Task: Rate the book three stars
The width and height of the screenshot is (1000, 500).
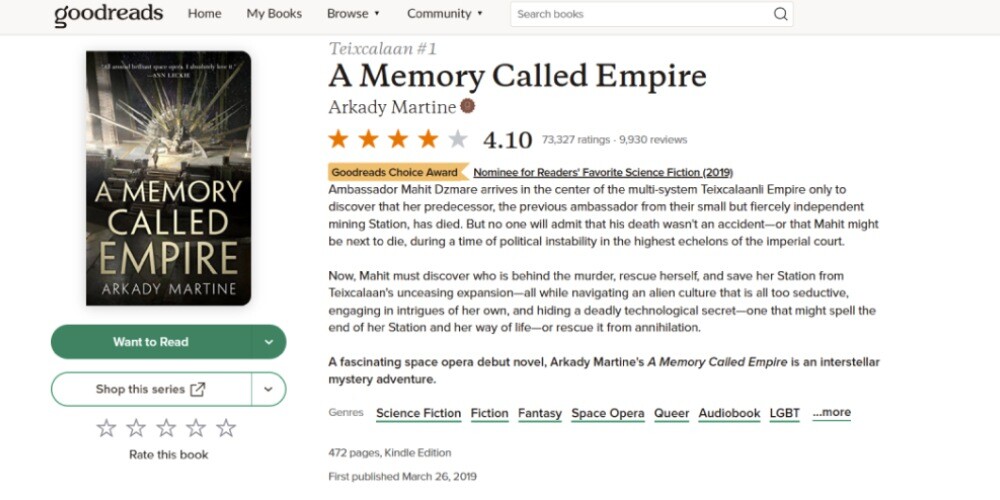Action: click(166, 428)
